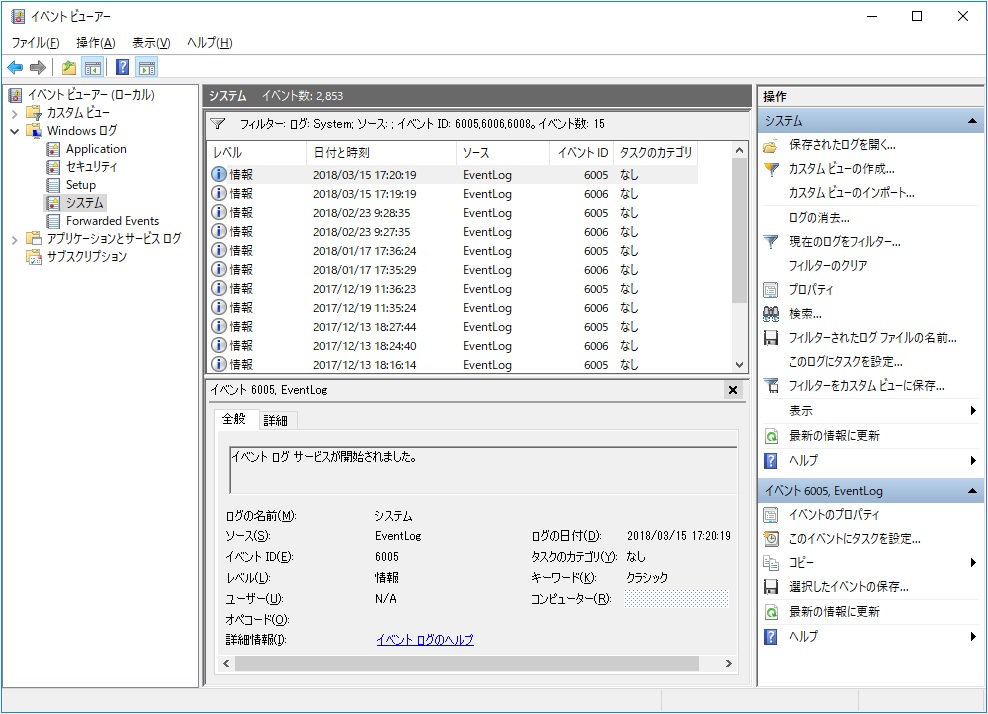The width and height of the screenshot is (988, 714).
Task: Collapse the イベント 6005, EventLog section arrow
Action: (x=972, y=491)
